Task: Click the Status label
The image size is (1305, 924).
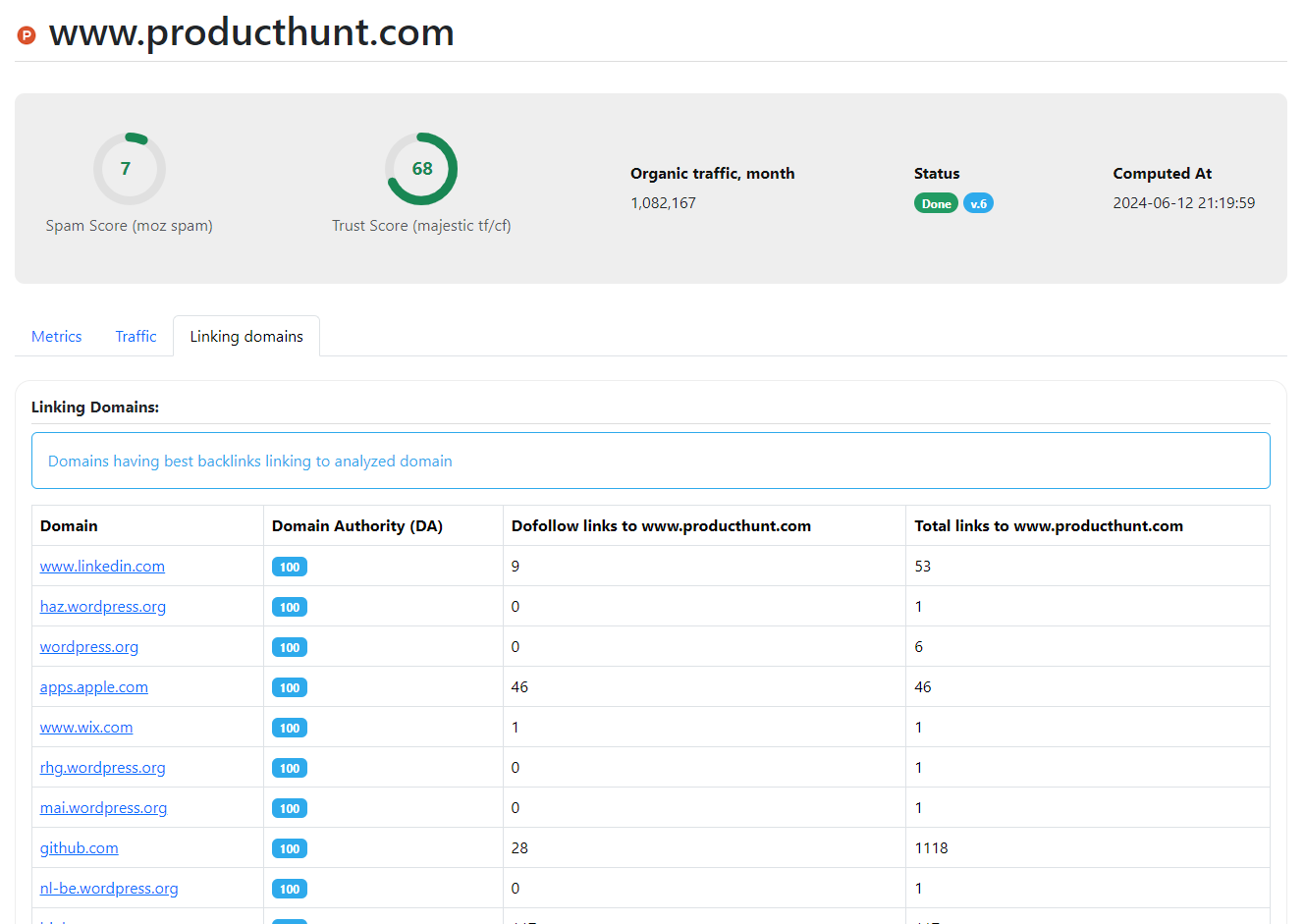Action: tap(937, 174)
